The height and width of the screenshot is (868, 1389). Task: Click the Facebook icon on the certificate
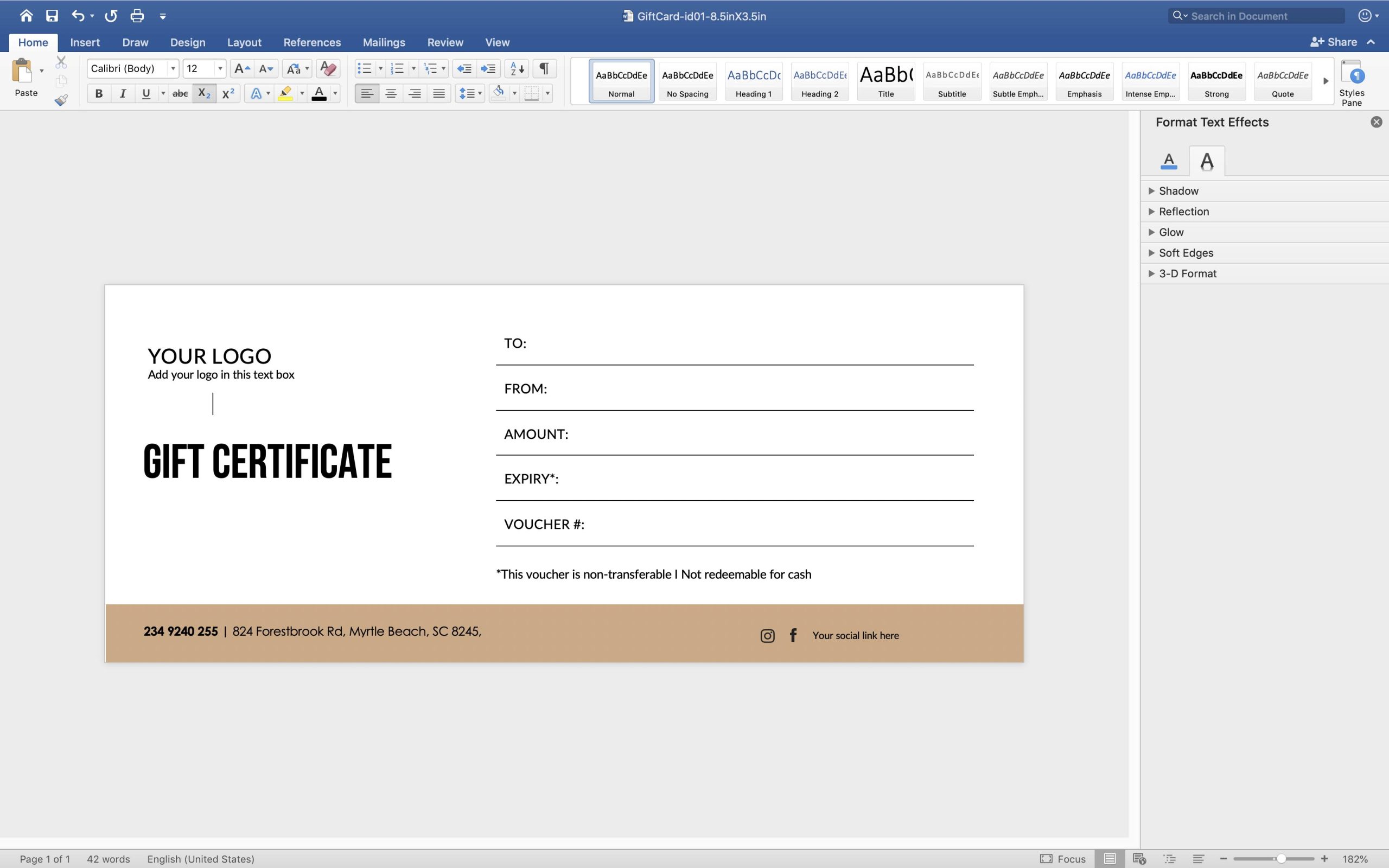tap(793, 635)
